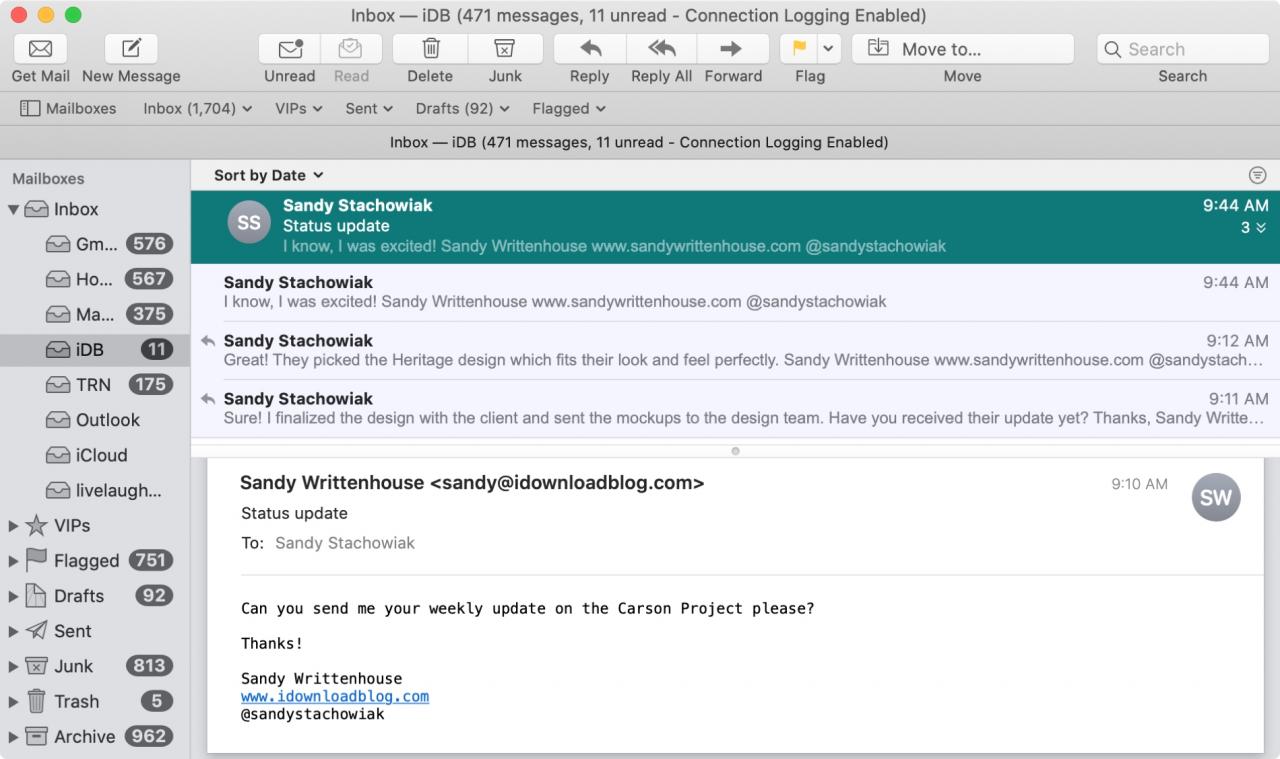This screenshot has height=759, width=1280.
Task: Mark the message as Unread
Action: point(290,49)
